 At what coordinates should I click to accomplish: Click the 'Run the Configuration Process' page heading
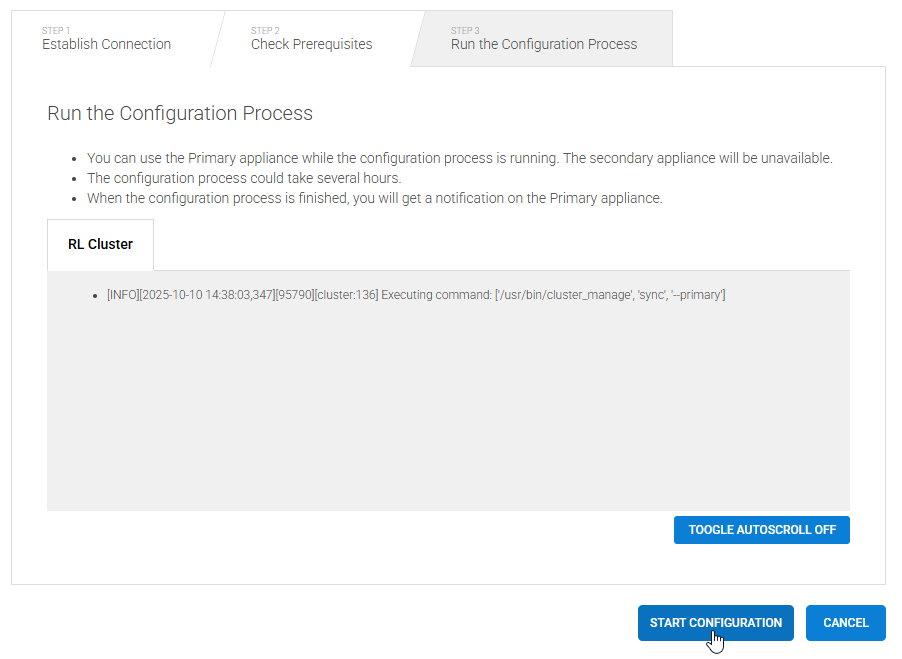180,114
